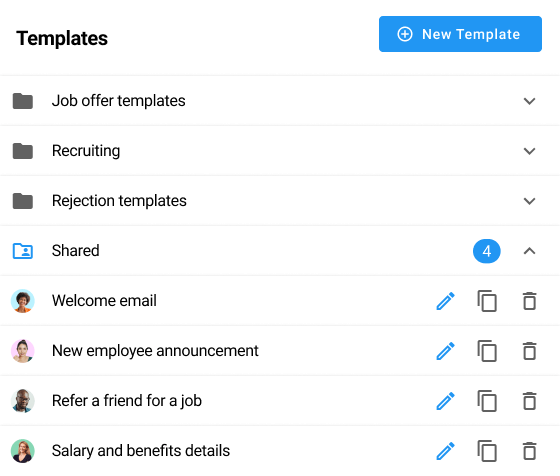The width and height of the screenshot is (560, 476).
Task: Collapse the Shared folder
Action: (529, 251)
